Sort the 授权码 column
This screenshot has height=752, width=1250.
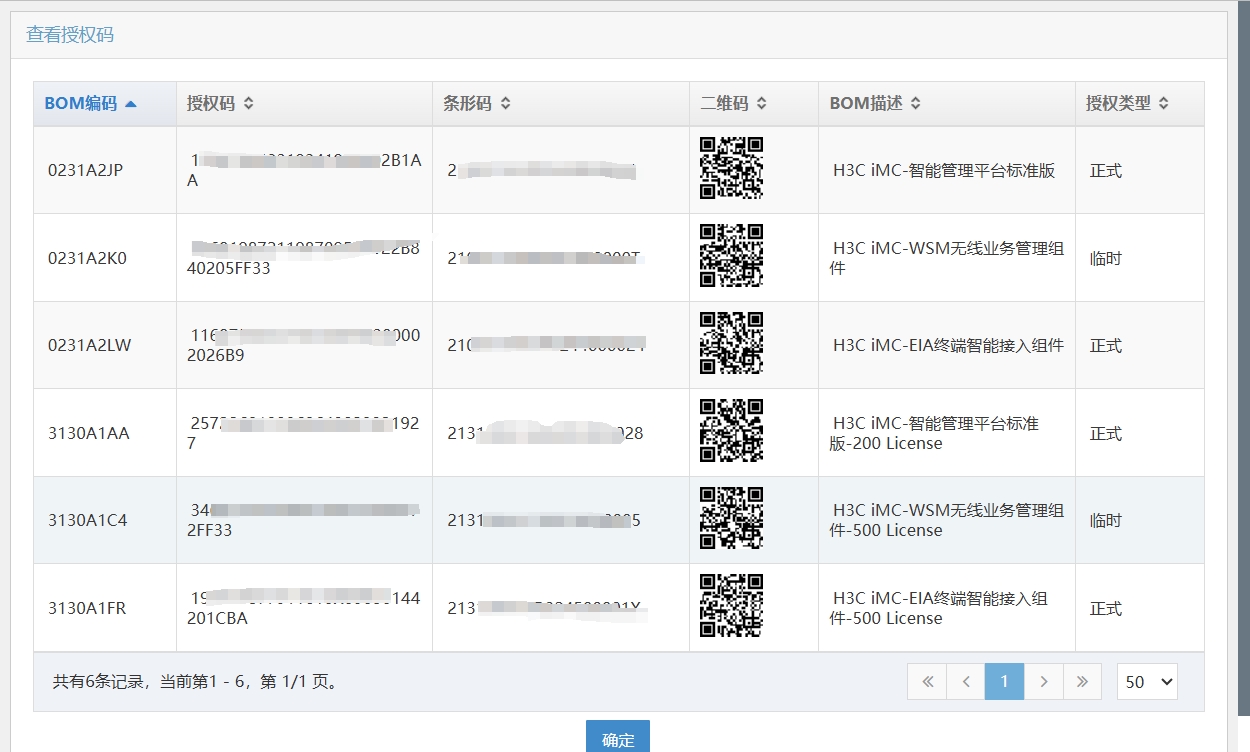point(304,103)
